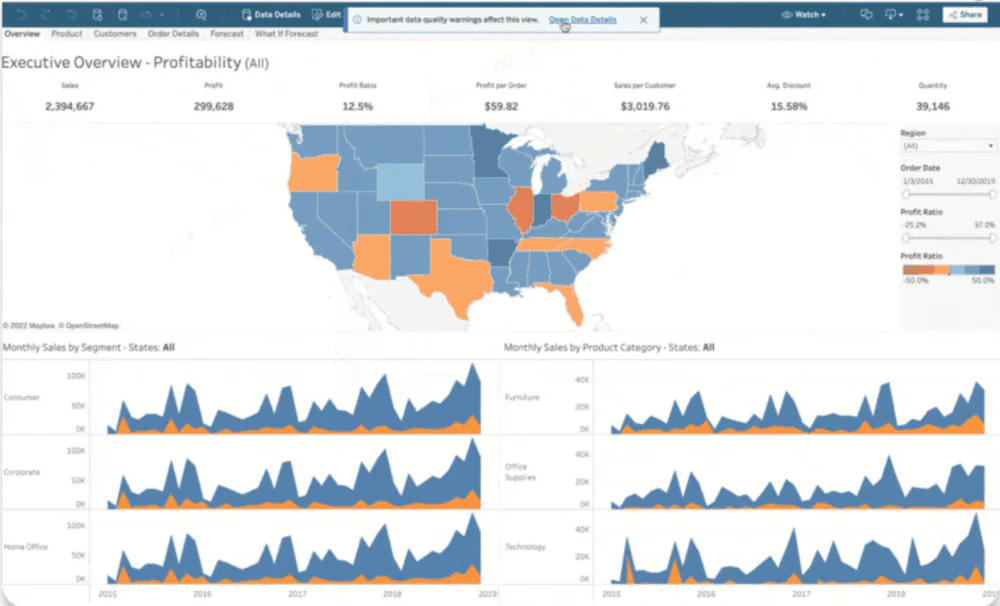Click the Redo arrow in the toolbar
The height and width of the screenshot is (606, 1000).
[x=46, y=14]
